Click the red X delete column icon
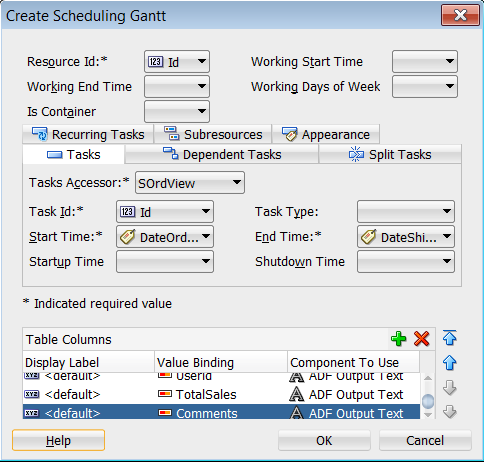This screenshot has height=463, width=484. 422,339
